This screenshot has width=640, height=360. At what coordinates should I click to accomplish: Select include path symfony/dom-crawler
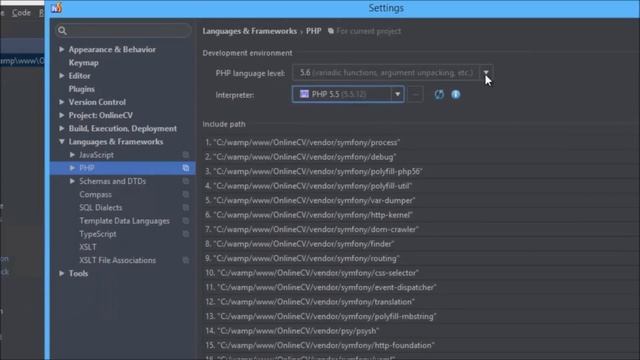pos(312,229)
